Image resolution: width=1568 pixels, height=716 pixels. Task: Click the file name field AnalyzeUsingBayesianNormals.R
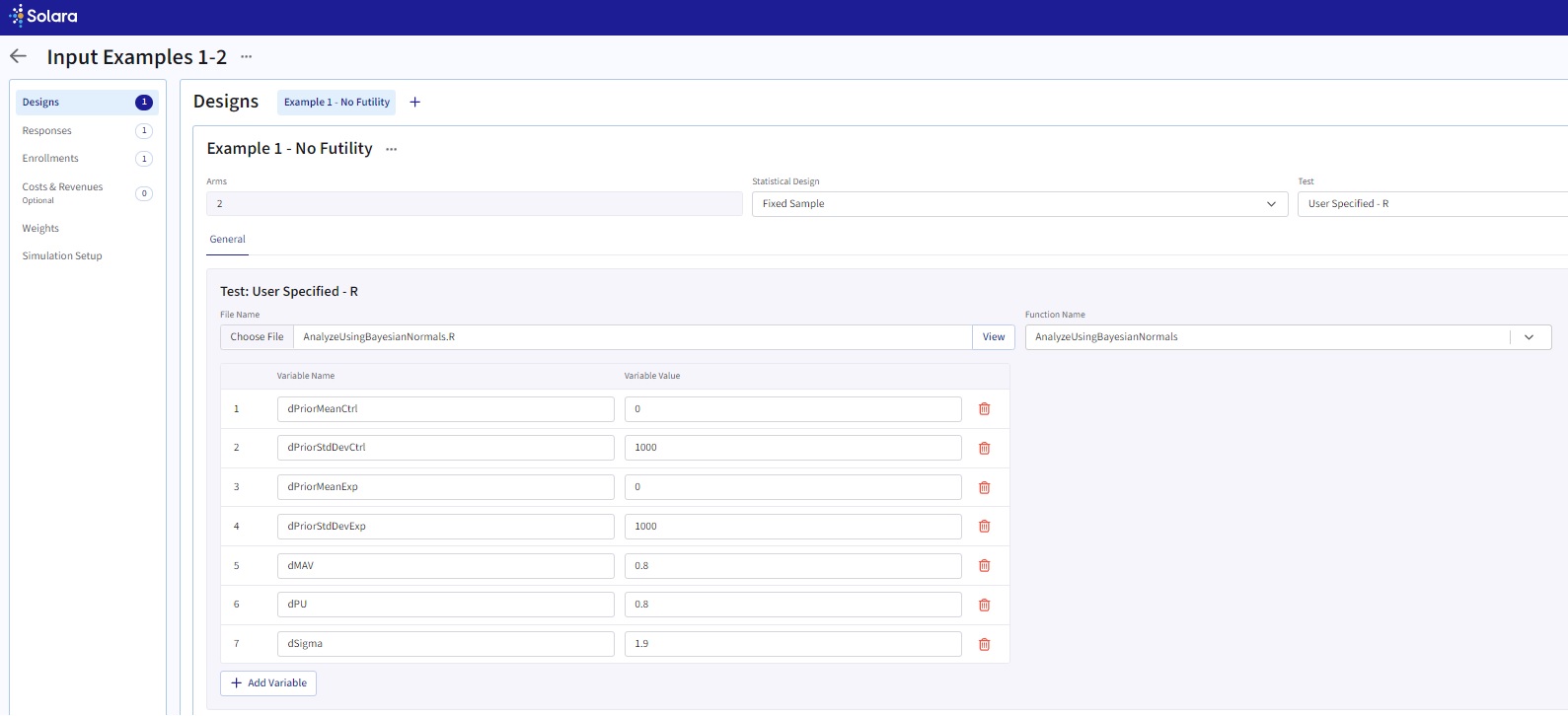(x=633, y=337)
